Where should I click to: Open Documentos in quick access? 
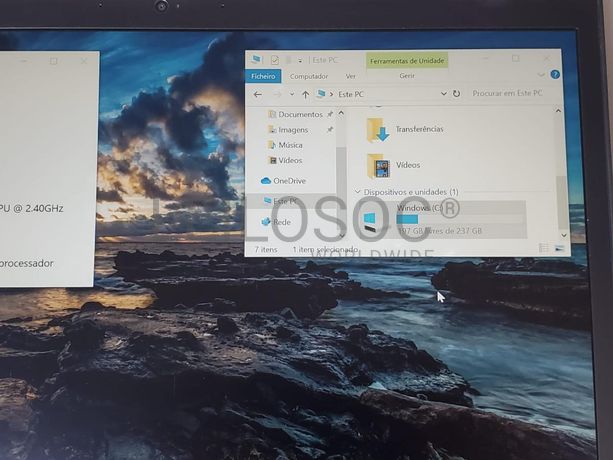pyautogui.click(x=299, y=115)
